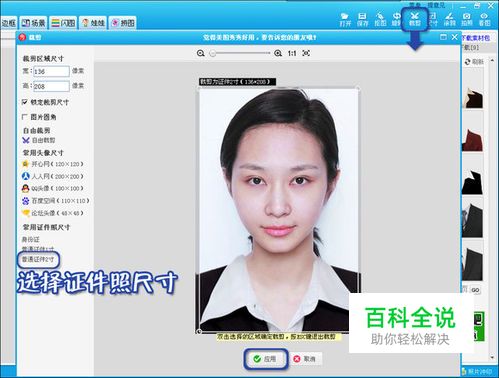Switch to the 边框 frame tab
499x378 pixels.
[9, 23]
